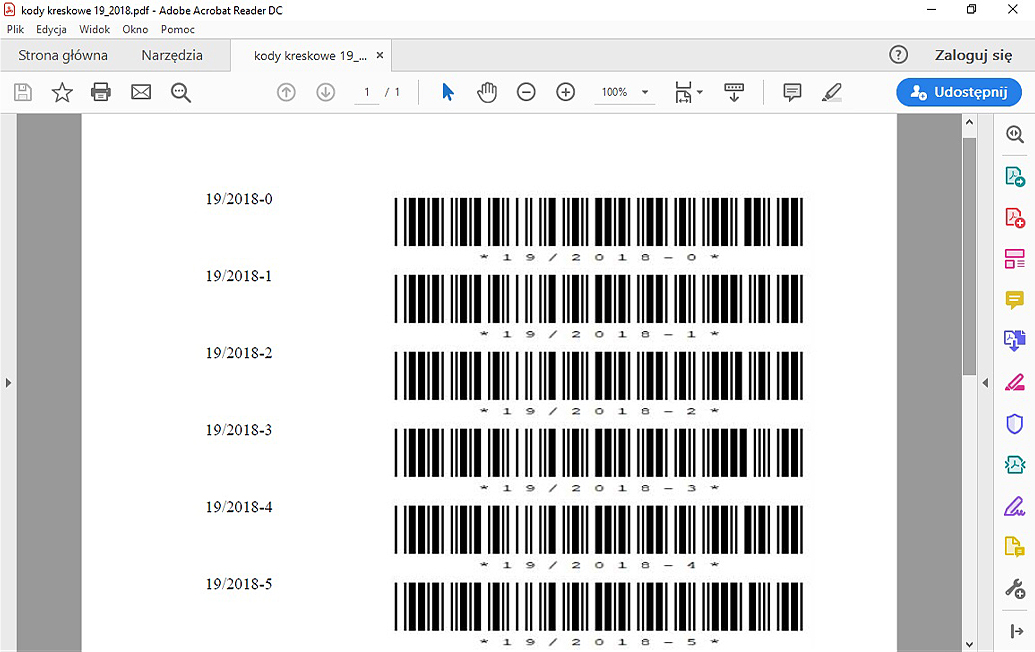
Task: Open the pink Redact tool in sidebar
Action: (1015, 382)
